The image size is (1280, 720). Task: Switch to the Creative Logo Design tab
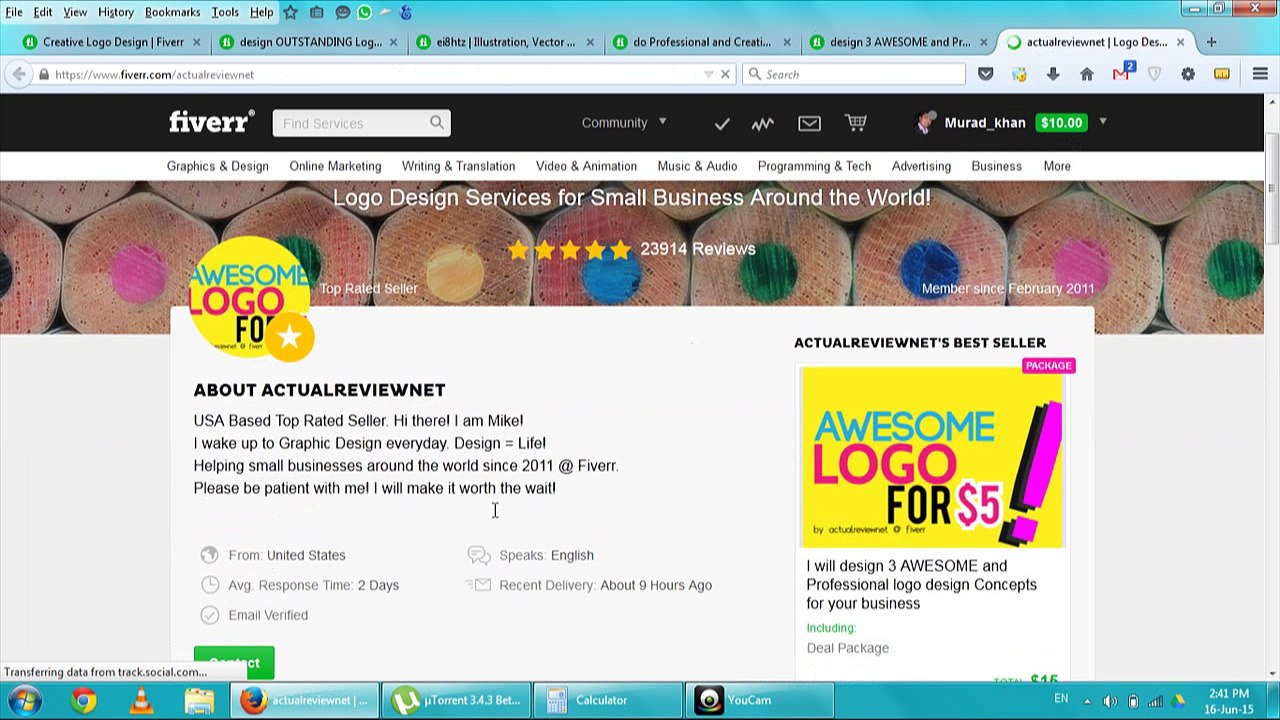click(x=112, y=42)
